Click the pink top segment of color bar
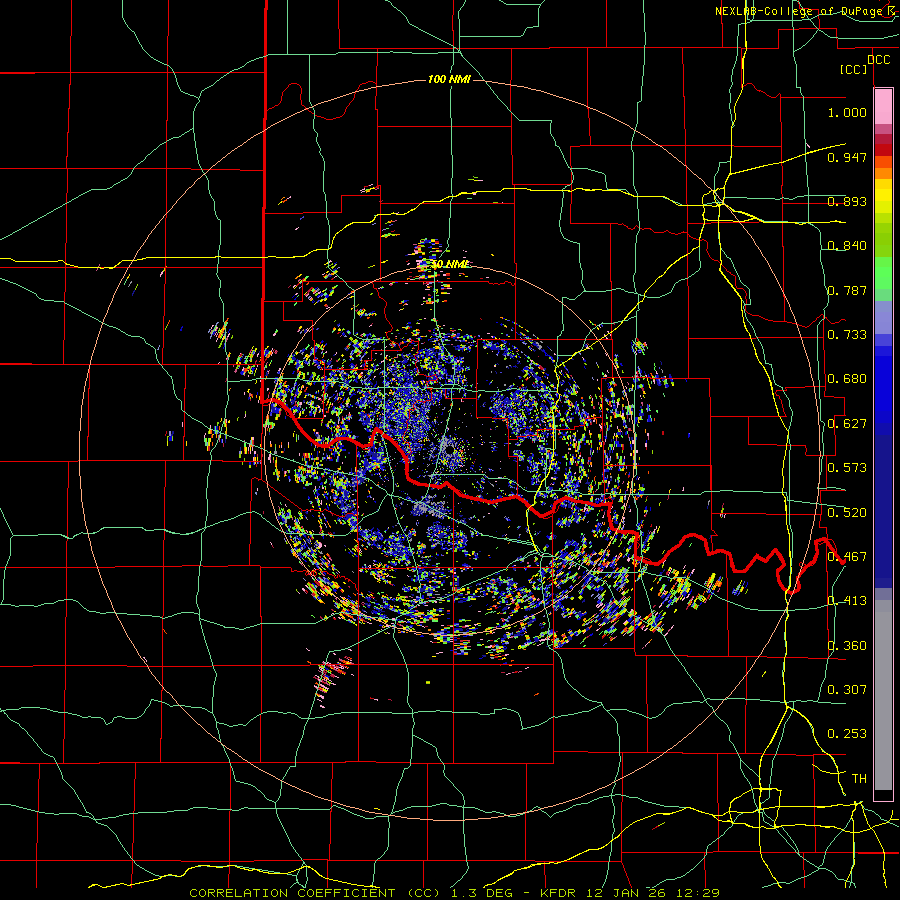 883,106
